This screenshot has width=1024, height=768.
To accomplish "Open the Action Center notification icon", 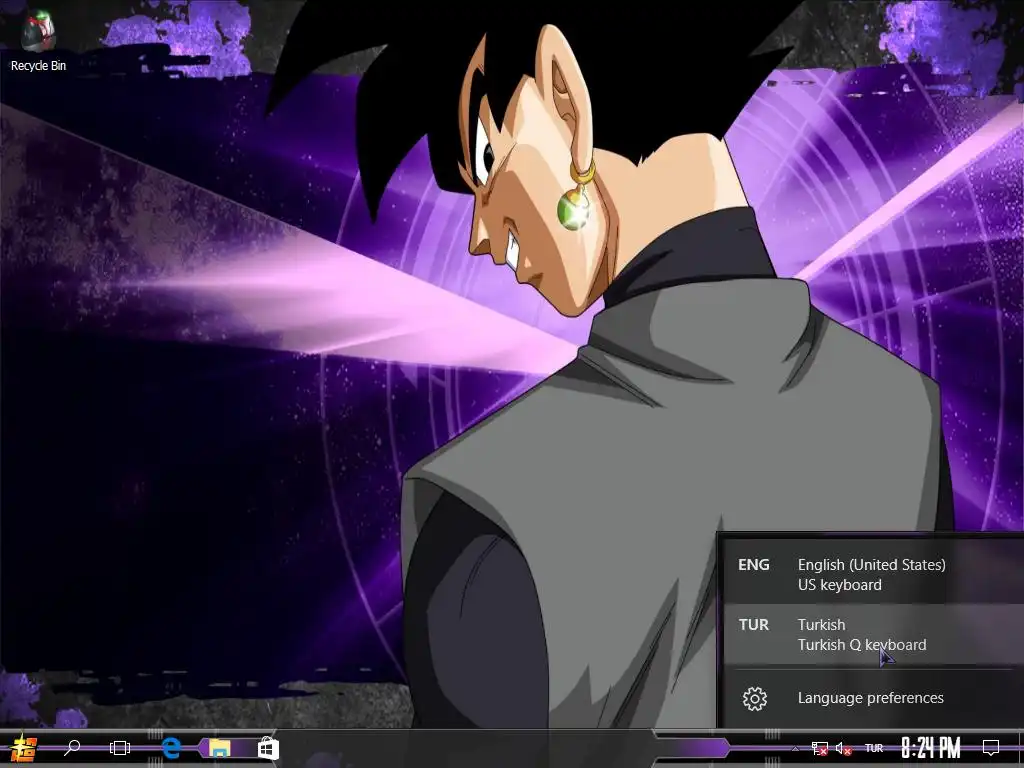I will click(991, 748).
